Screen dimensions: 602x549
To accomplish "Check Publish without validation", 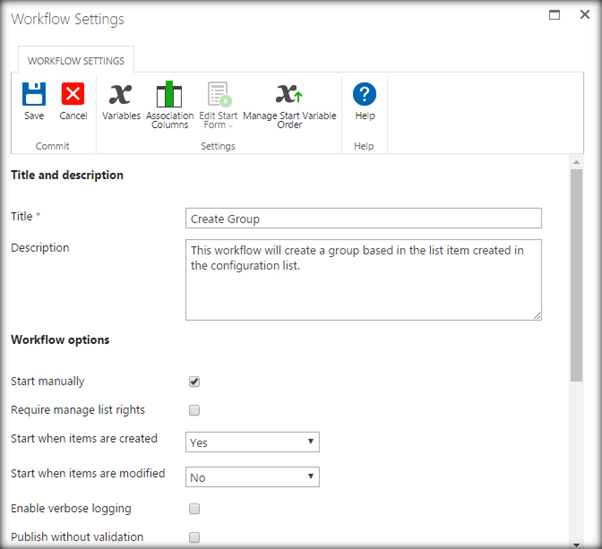I will (195, 537).
